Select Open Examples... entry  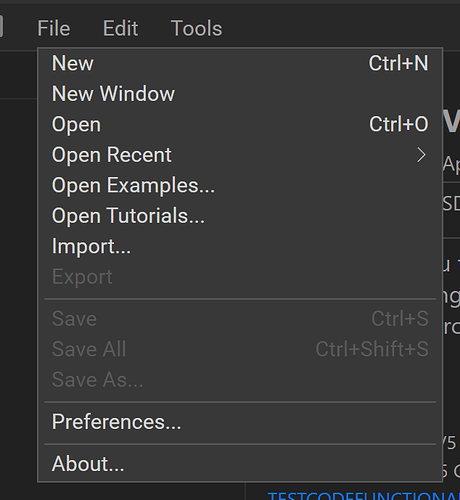(x=240, y=185)
